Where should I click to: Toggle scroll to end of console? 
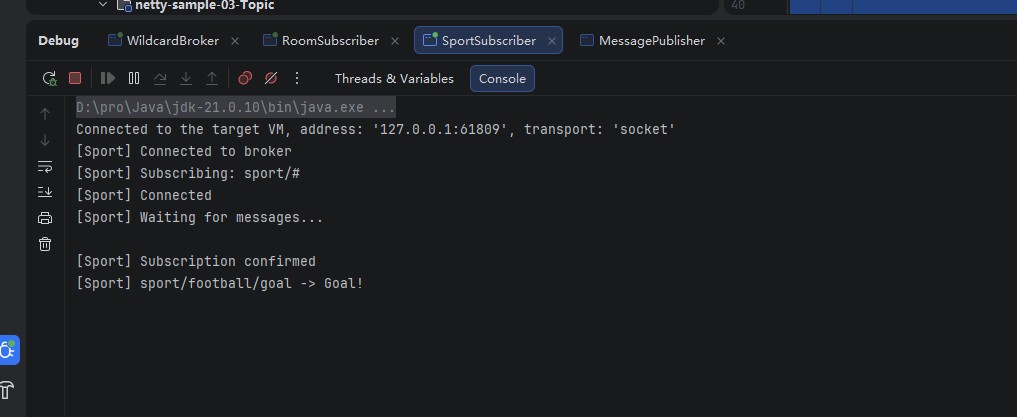(45, 192)
